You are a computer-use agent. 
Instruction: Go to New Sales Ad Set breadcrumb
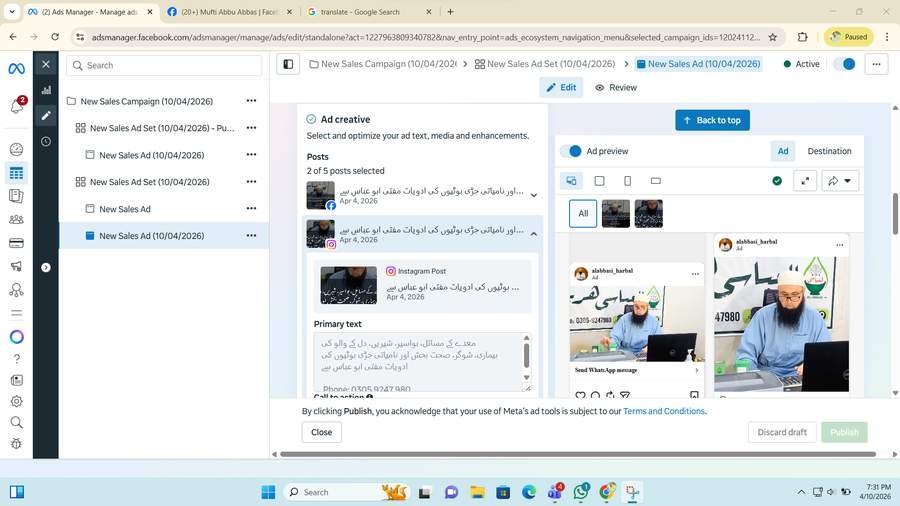click(545, 64)
